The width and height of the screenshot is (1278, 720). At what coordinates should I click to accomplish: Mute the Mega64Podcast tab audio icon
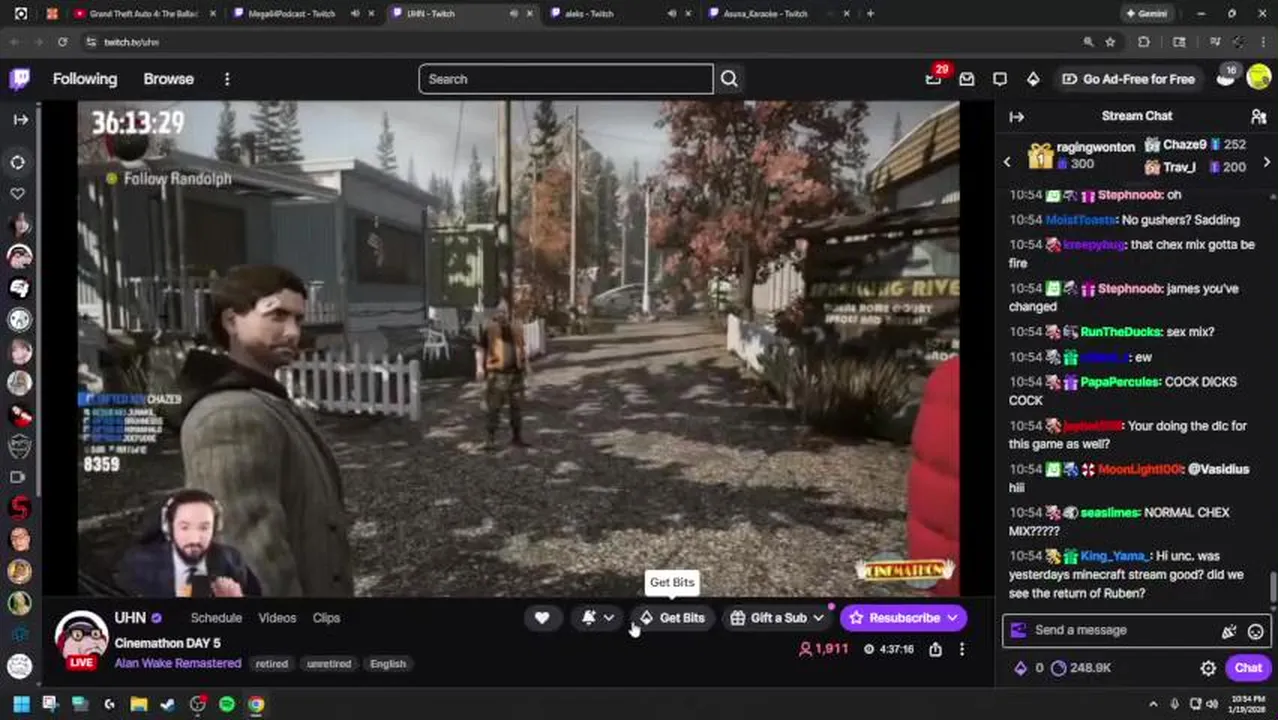pos(354,14)
